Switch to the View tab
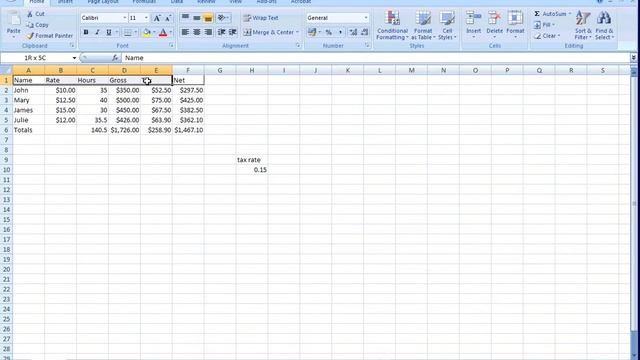Viewport: 640px width, 360px height. 236,2
